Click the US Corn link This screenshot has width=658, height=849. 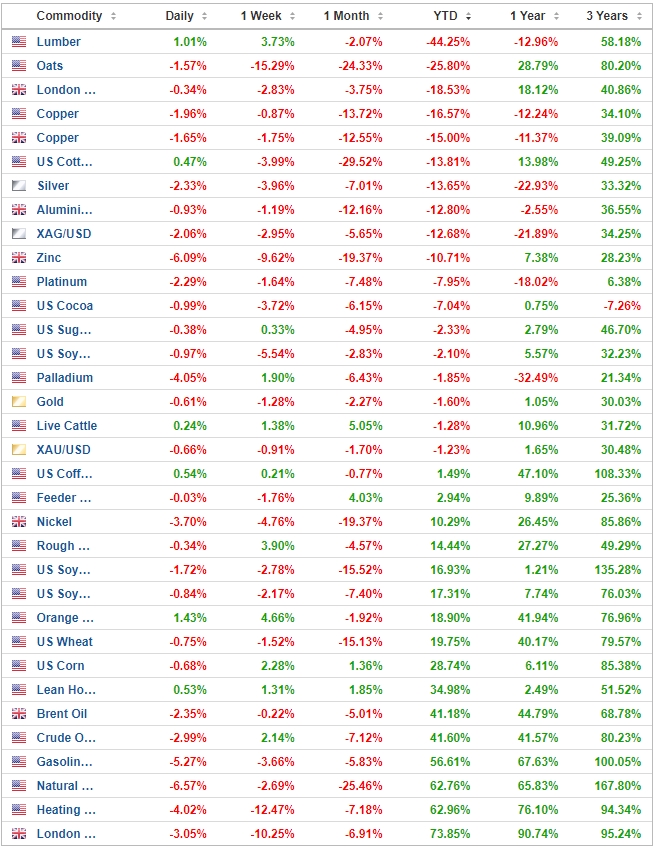[x=61, y=666]
